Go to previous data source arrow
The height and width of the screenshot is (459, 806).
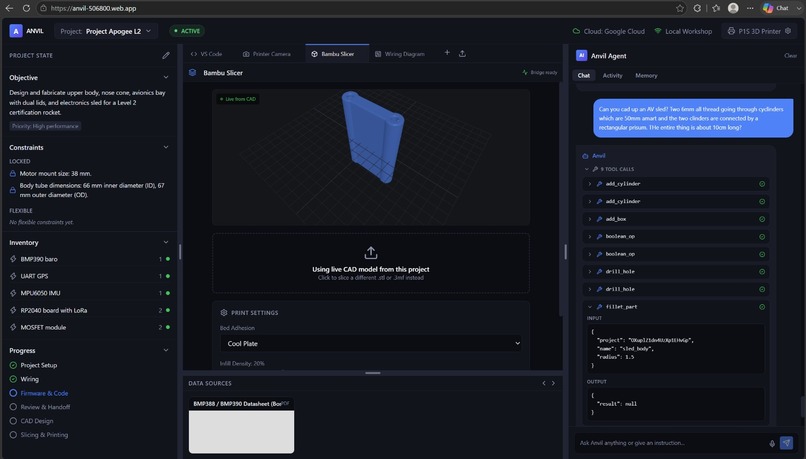544,383
